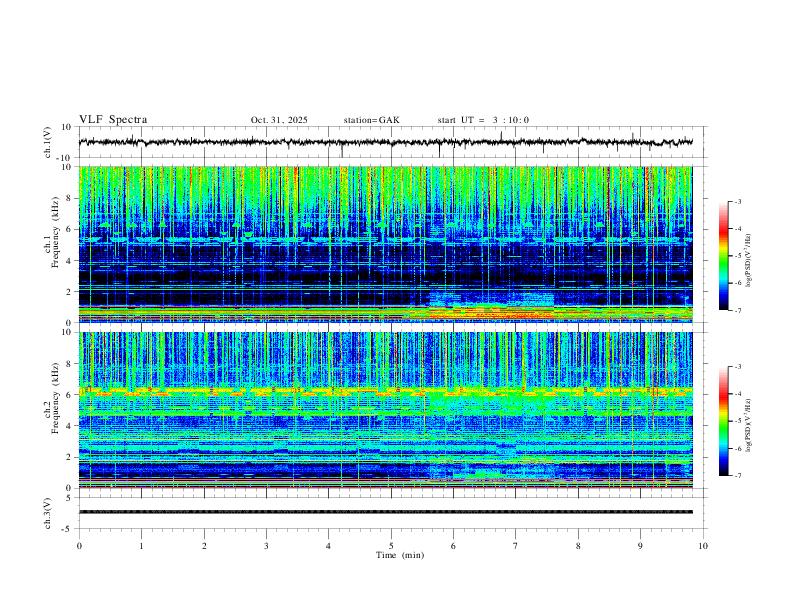This screenshot has height=612, width=792.
Task: Click the ch.2 "Frequency (kHz)" axis label
Action: click(x=55, y=396)
